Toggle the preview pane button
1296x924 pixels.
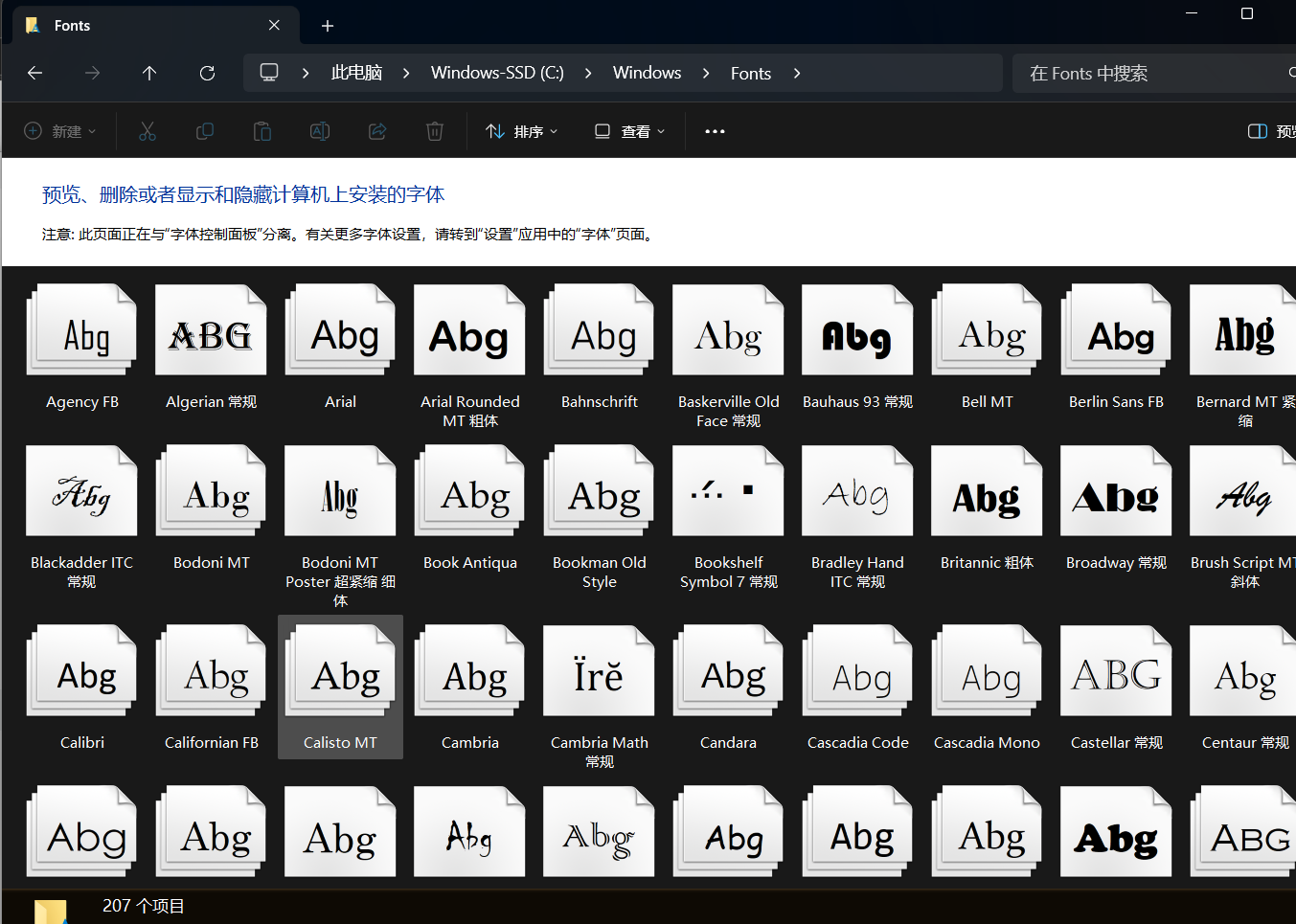click(1271, 131)
